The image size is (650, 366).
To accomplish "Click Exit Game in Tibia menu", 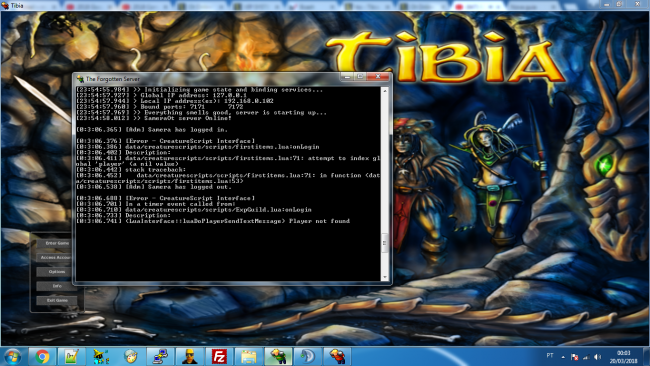I will (x=57, y=301).
